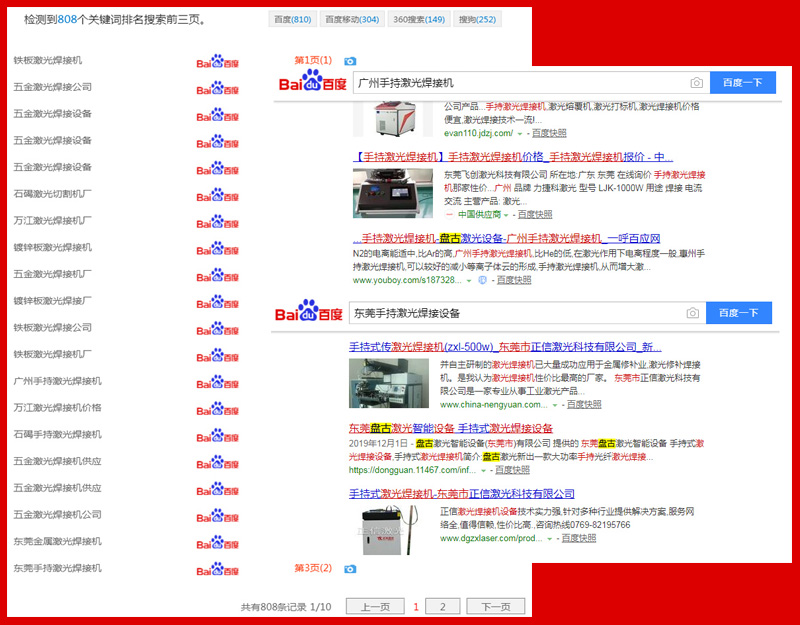This screenshot has width=800, height=625.
Task: Click Baidu logo in 万江激光焊接机价格 row
Action: tap(217, 408)
